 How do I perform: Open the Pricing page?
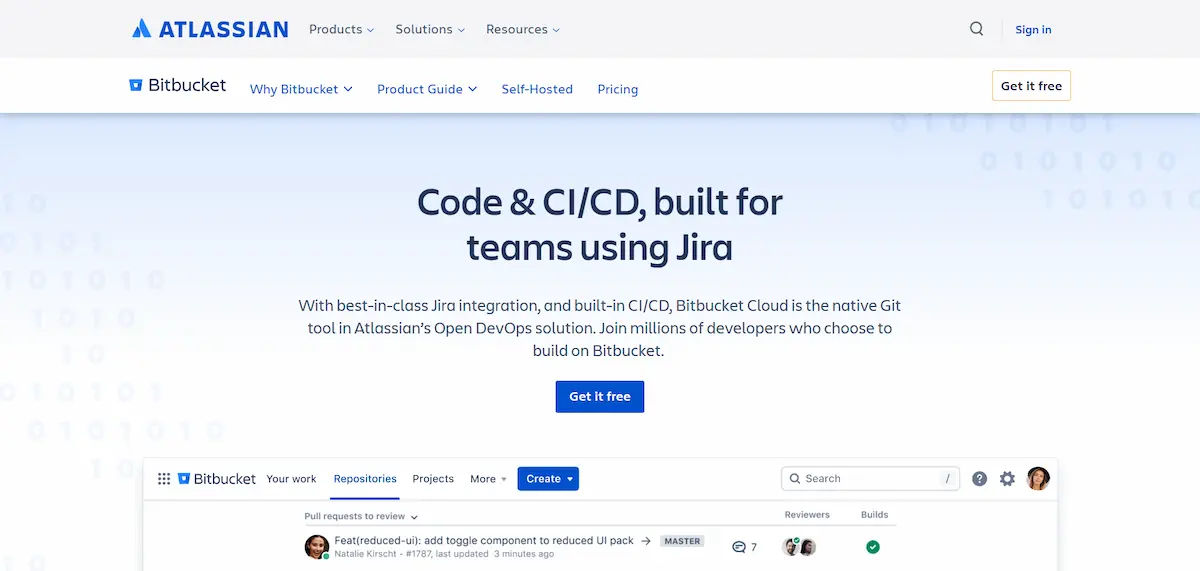[x=618, y=89]
